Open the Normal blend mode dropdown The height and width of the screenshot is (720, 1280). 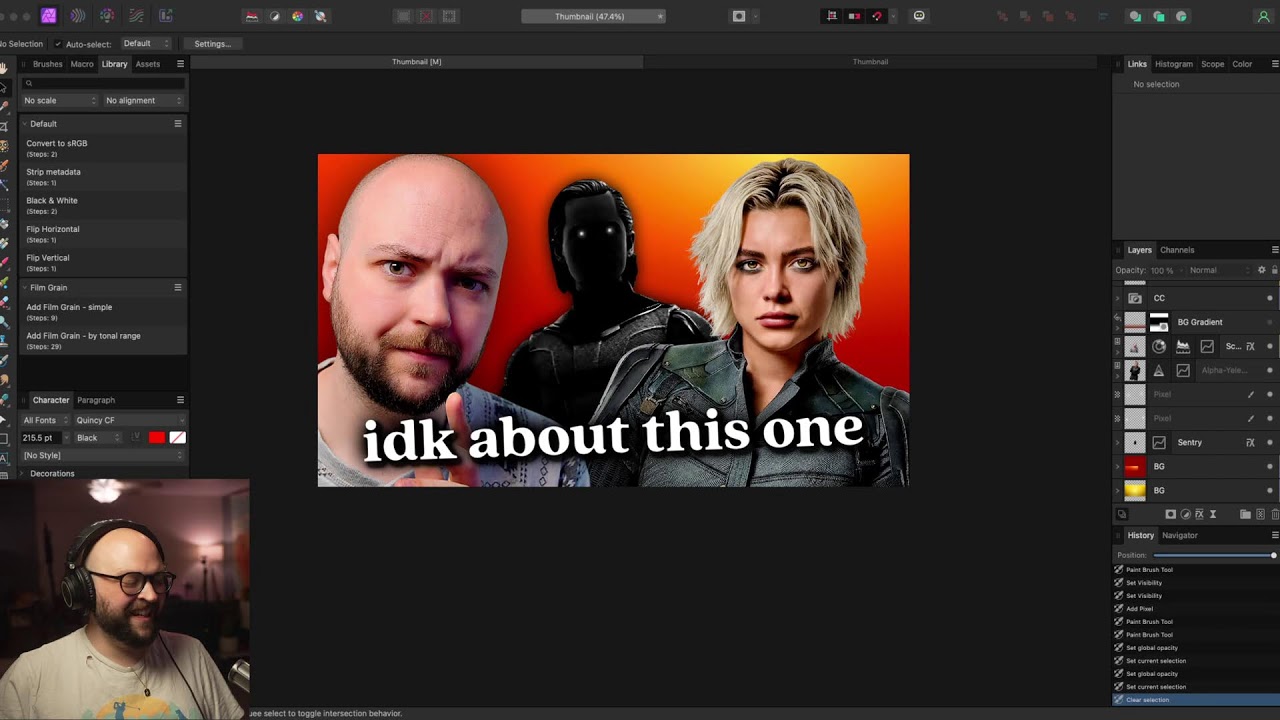pos(1219,270)
